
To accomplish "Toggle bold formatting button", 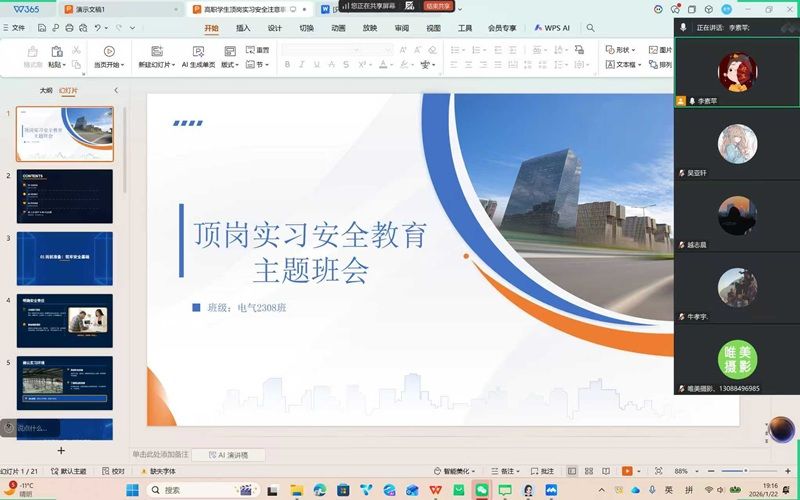I will (x=287, y=65).
